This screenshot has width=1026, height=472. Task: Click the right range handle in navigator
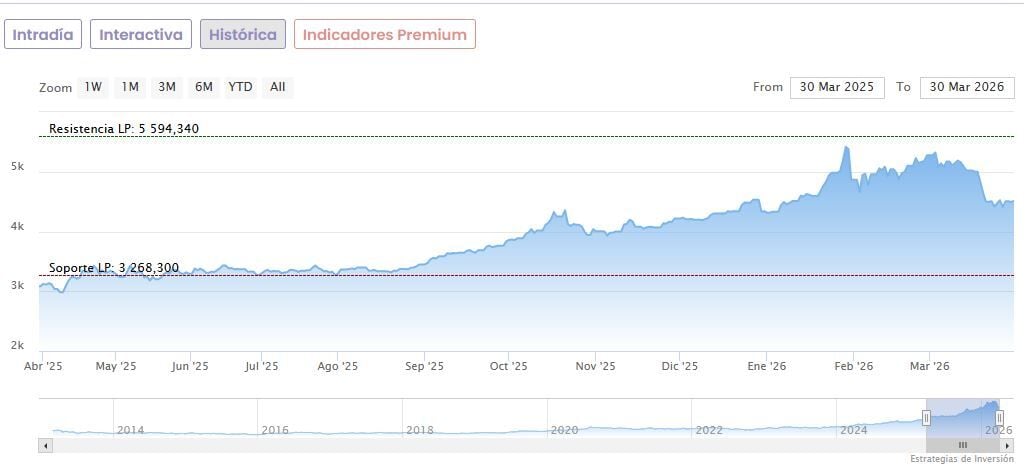pyautogui.click(x=999, y=418)
